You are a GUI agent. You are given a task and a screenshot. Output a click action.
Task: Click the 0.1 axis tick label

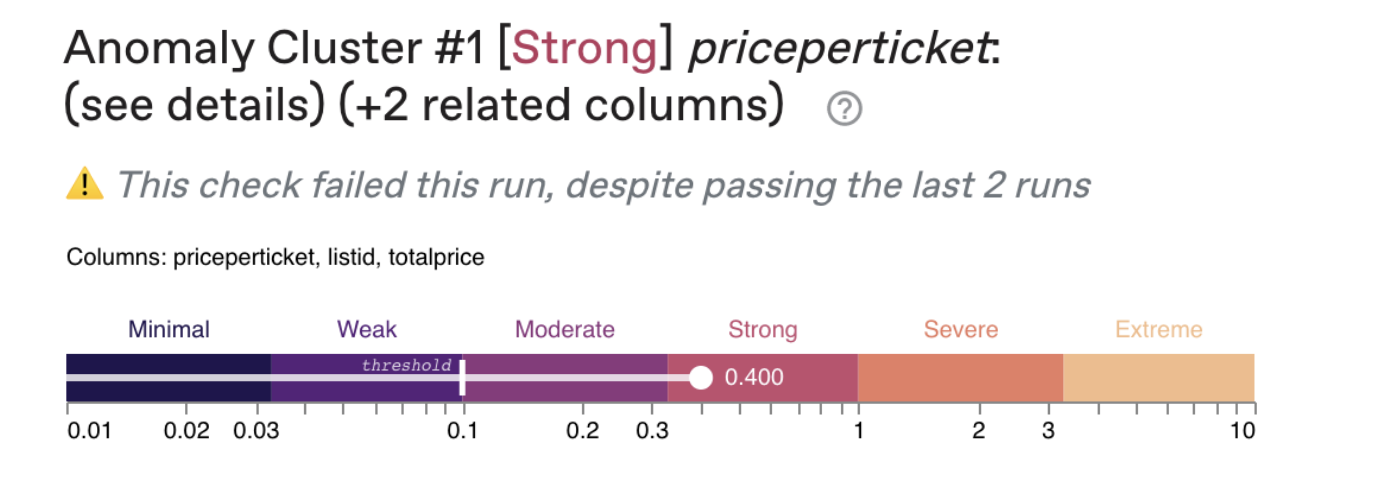462,431
